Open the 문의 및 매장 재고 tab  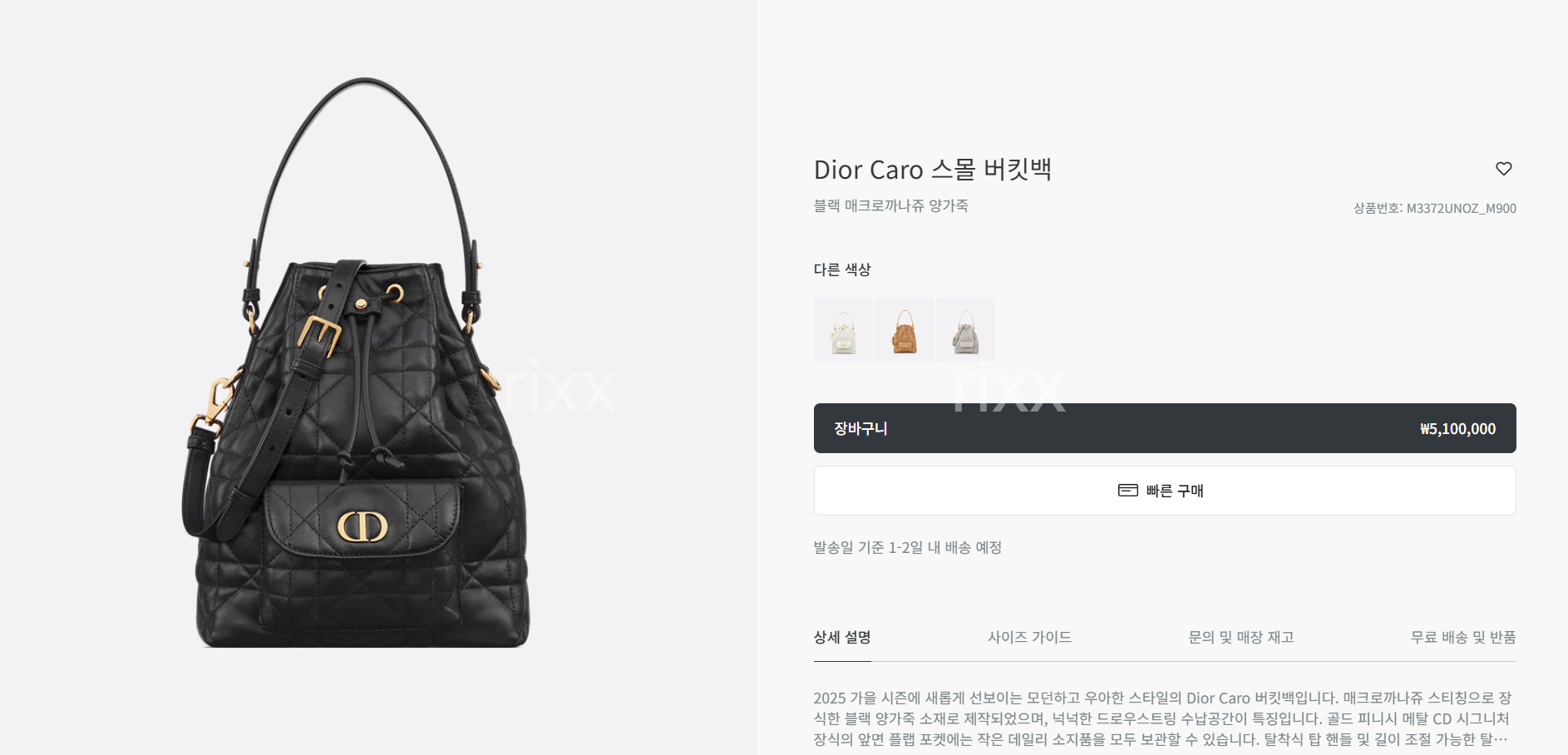(1241, 638)
